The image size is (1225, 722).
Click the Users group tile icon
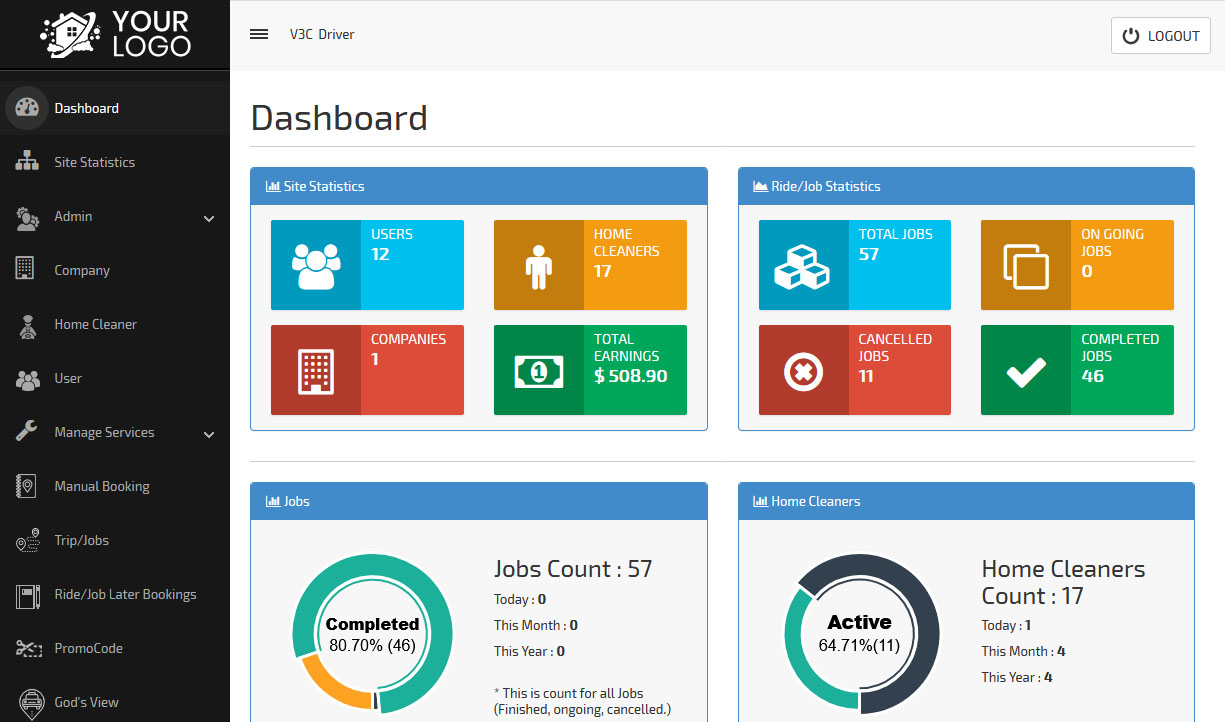pyautogui.click(x=316, y=267)
